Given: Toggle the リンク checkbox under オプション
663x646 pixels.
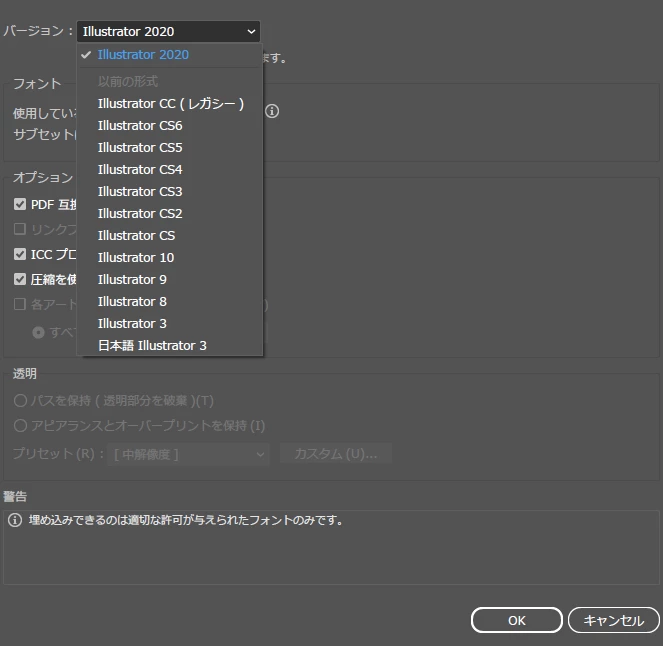Looking at the screenshot, I should [x=20, y=229].
